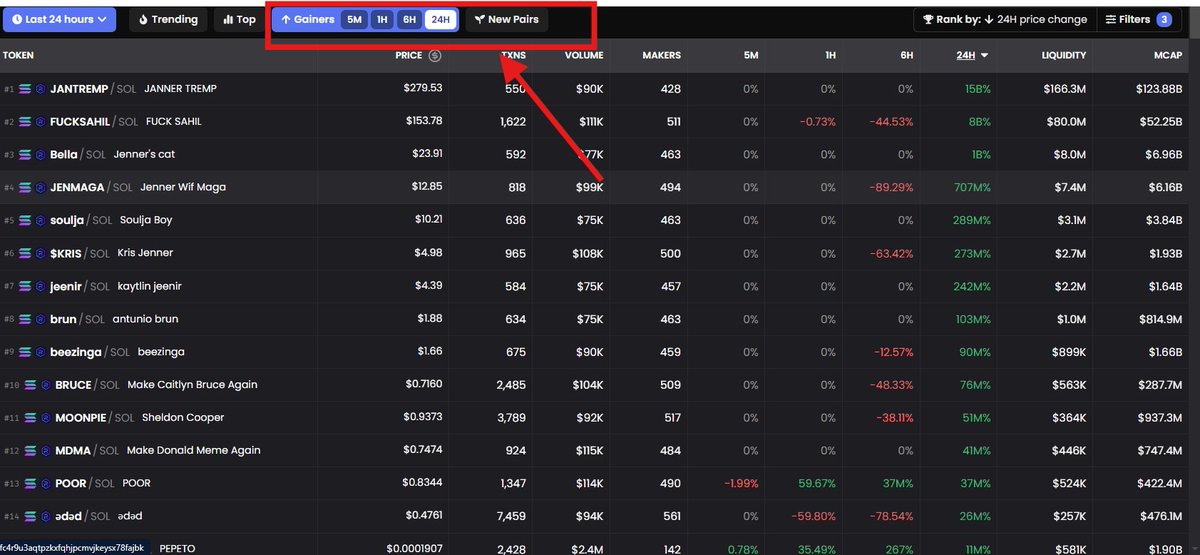
Task: Click the bar chart icon on Top
Action: point(227,19)
